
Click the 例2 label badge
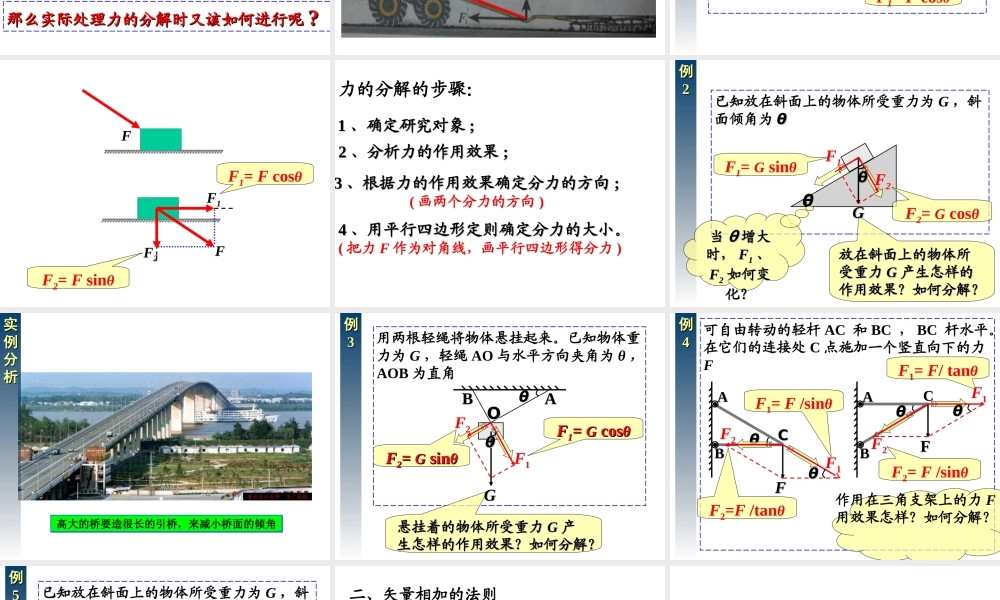(686, 79)
